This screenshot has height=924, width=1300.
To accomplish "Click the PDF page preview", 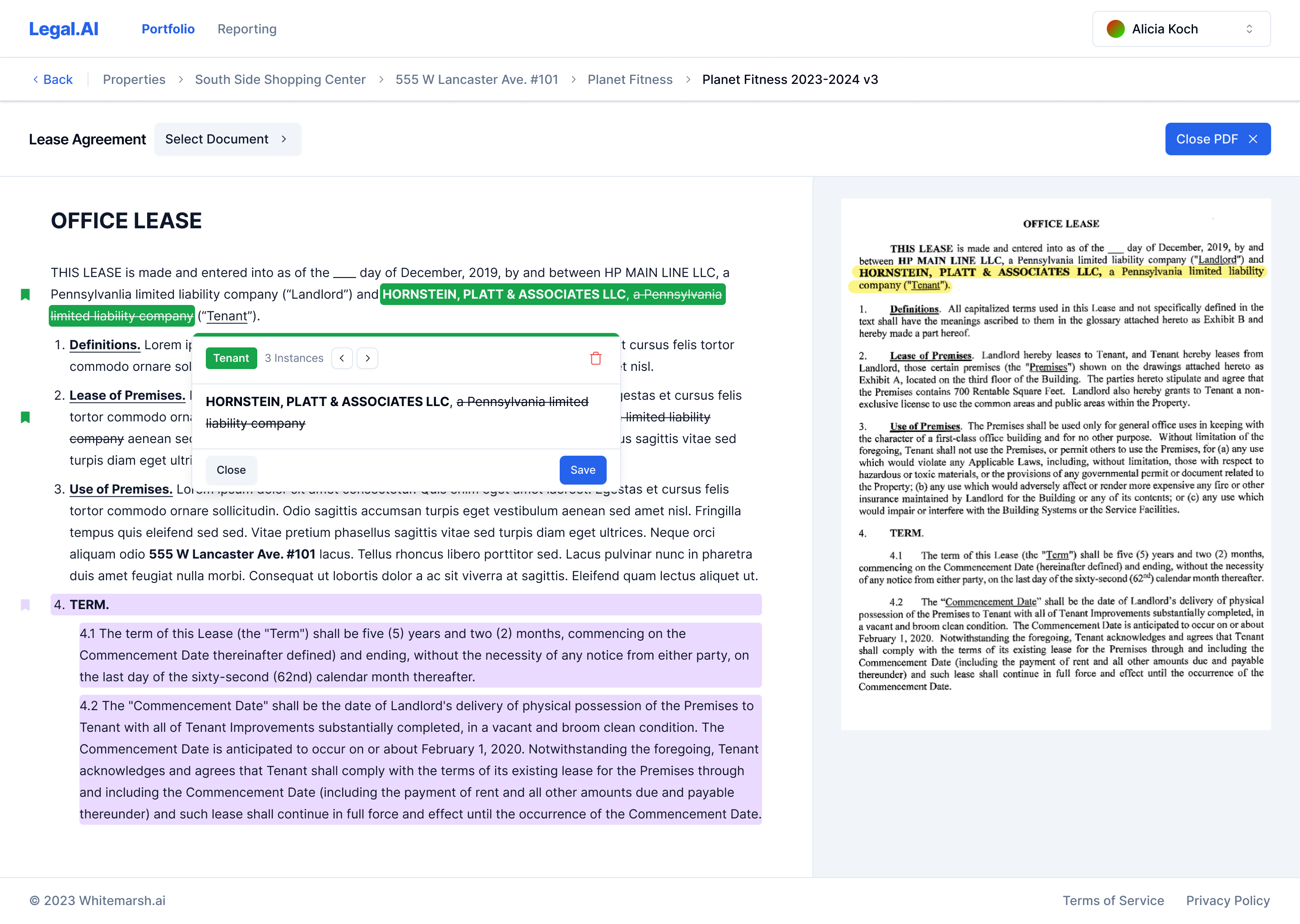I will [x=1056, y=464].
